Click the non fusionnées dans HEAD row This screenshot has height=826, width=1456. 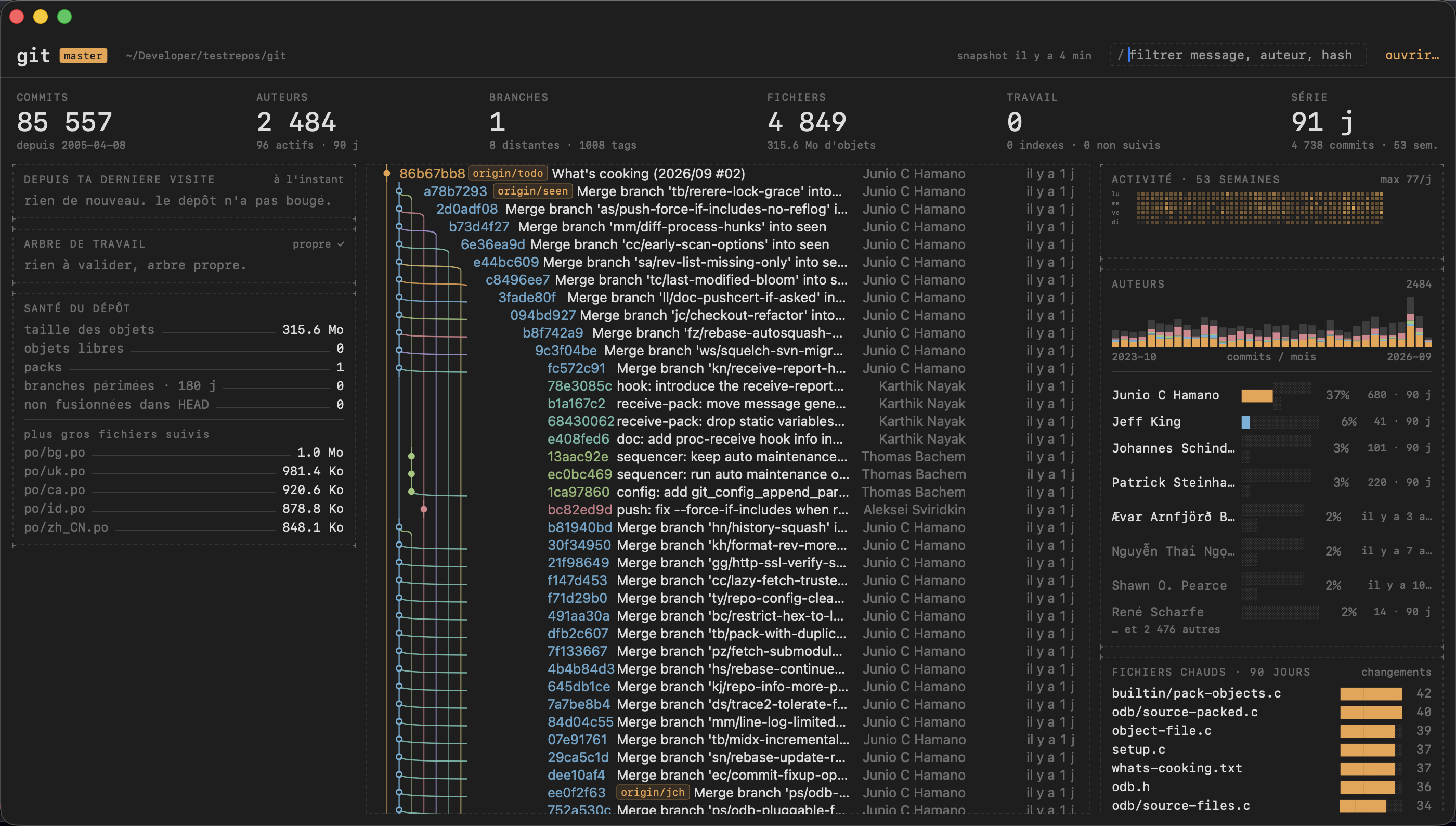click(x=184, y=405)
